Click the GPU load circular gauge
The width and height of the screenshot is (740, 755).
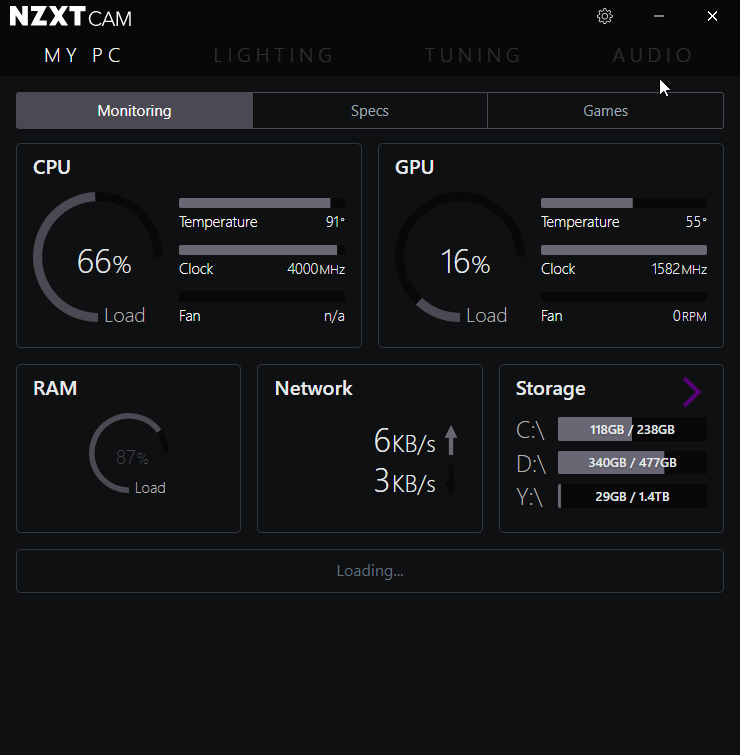coord(460,257)
